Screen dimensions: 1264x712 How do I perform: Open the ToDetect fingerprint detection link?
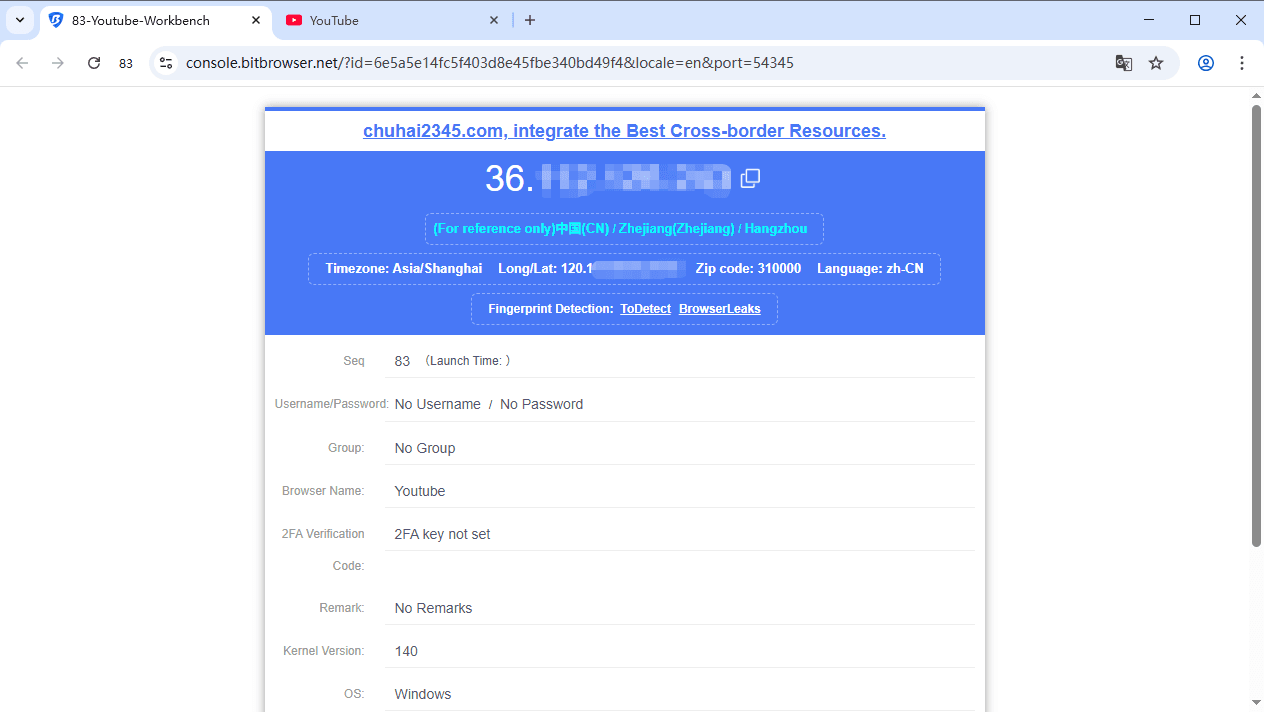[x=645, y=309]
